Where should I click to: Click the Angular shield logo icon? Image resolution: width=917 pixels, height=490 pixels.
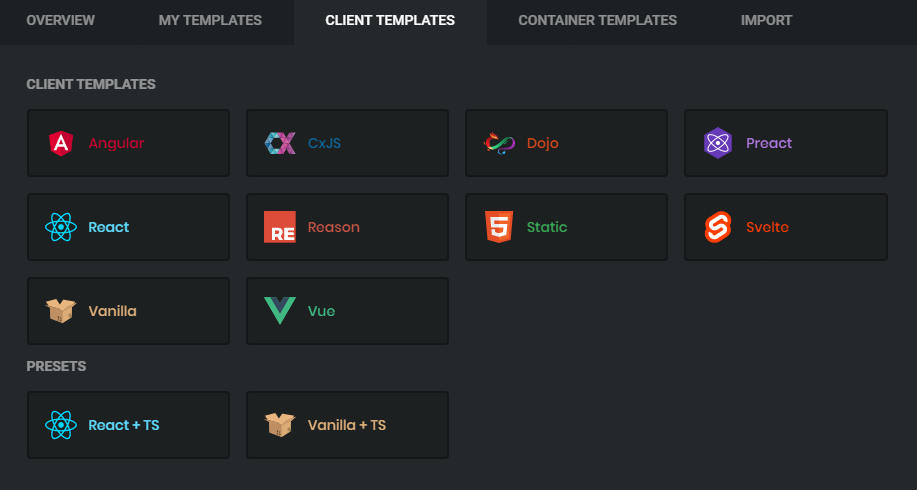61,143
